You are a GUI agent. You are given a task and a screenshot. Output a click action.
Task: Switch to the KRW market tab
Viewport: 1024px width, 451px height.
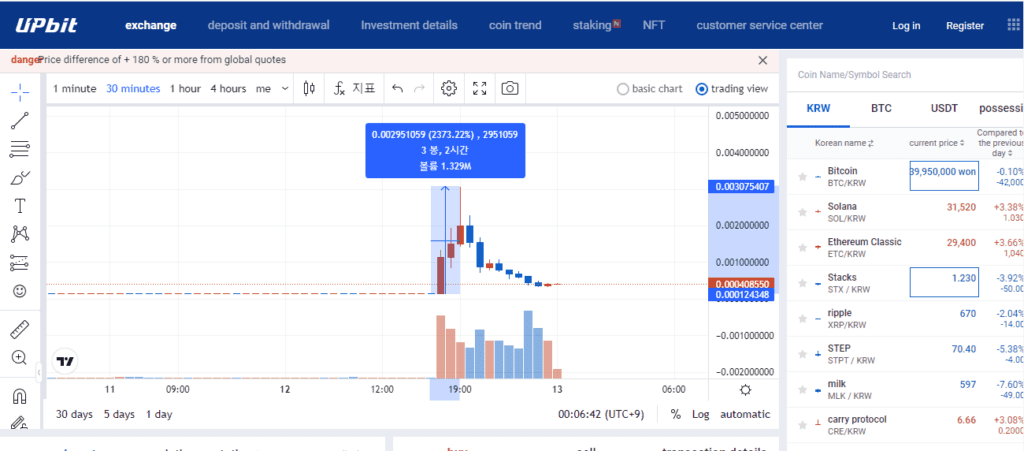818,108
